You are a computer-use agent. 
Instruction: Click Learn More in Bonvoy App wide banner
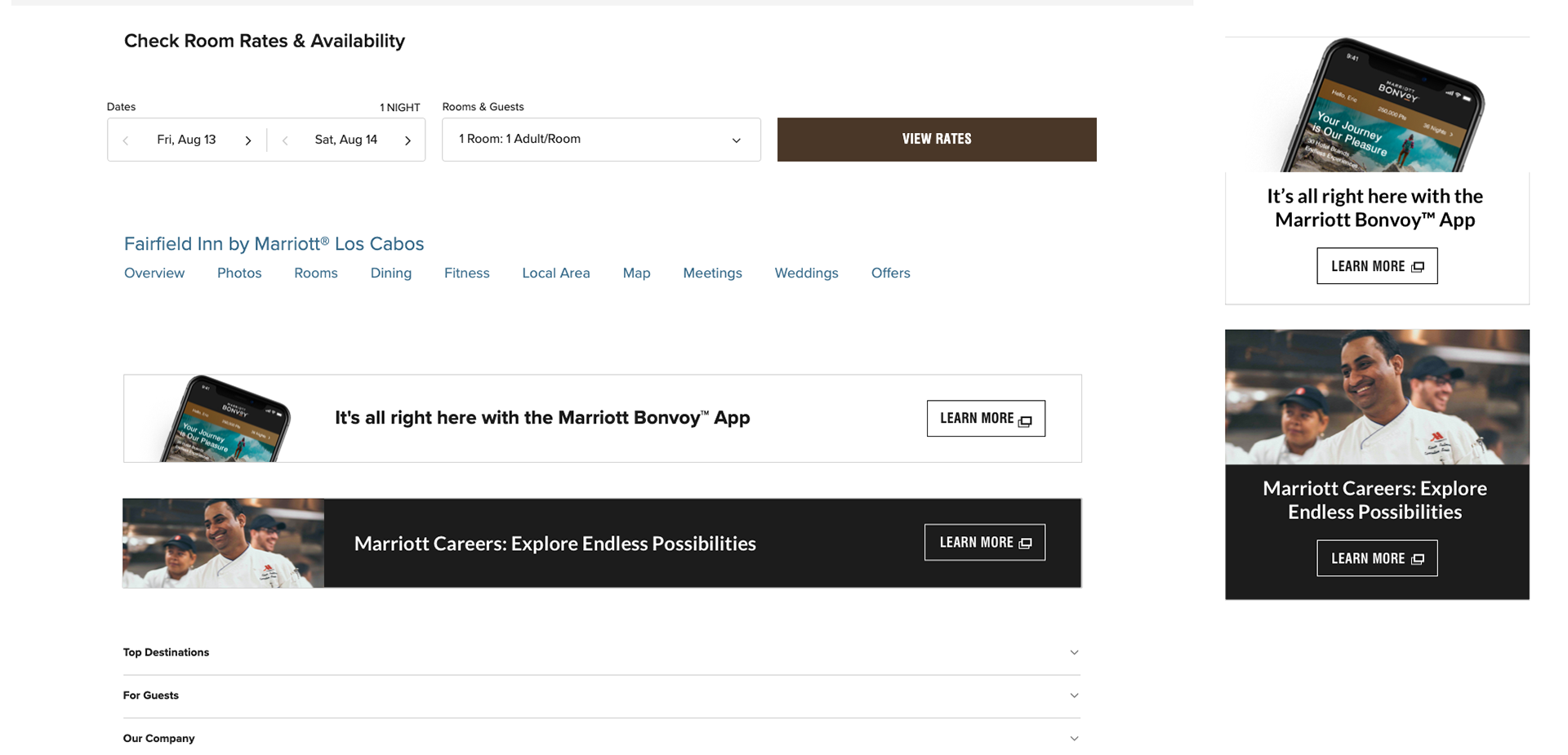[x=986, y=419]
